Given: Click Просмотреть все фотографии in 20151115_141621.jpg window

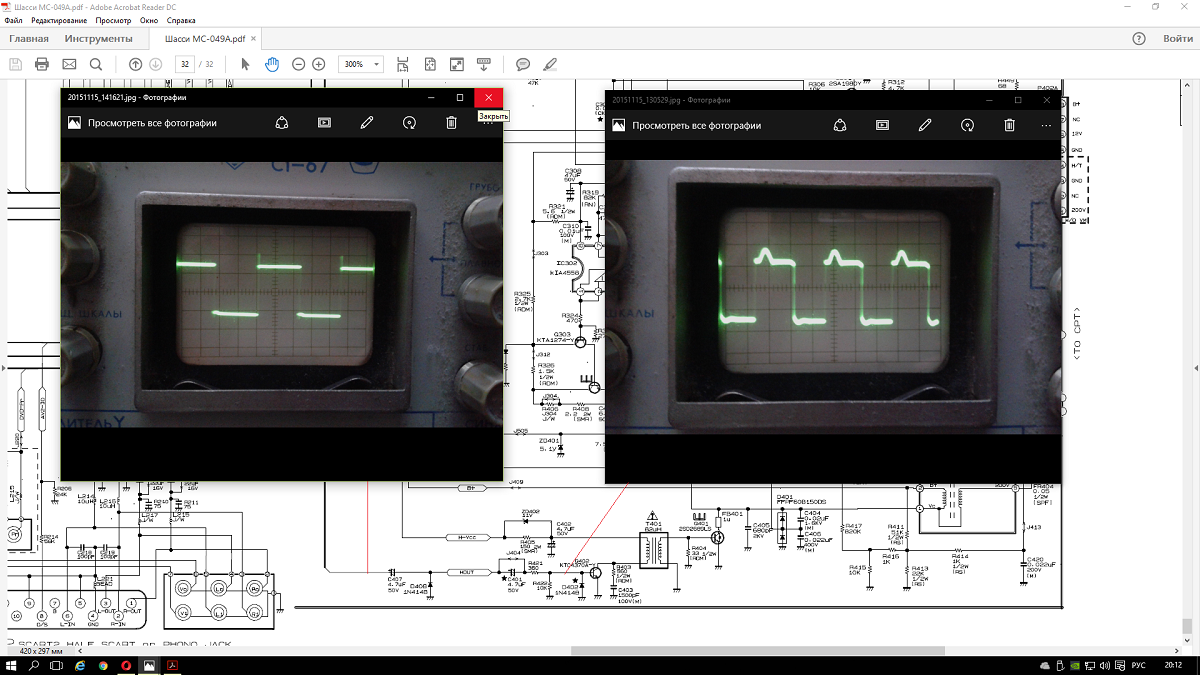Looking at the screenshot, I should (x=152, y=123).
